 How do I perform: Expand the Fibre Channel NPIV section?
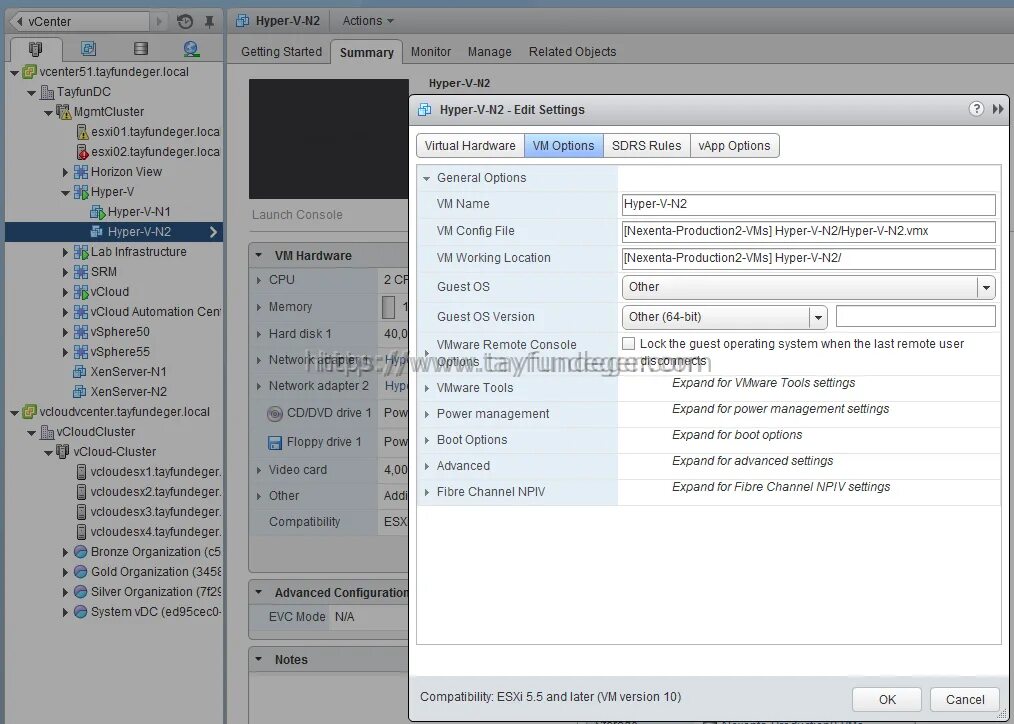pyautogui.click(x=426, y=493)
